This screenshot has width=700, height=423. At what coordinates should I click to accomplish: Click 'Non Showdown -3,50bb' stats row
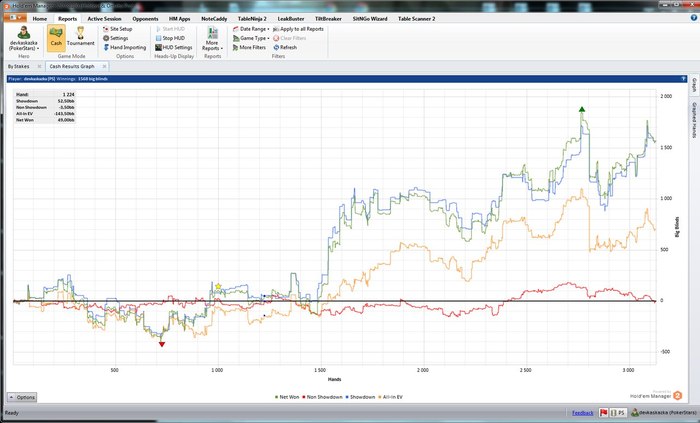(45, 108)
